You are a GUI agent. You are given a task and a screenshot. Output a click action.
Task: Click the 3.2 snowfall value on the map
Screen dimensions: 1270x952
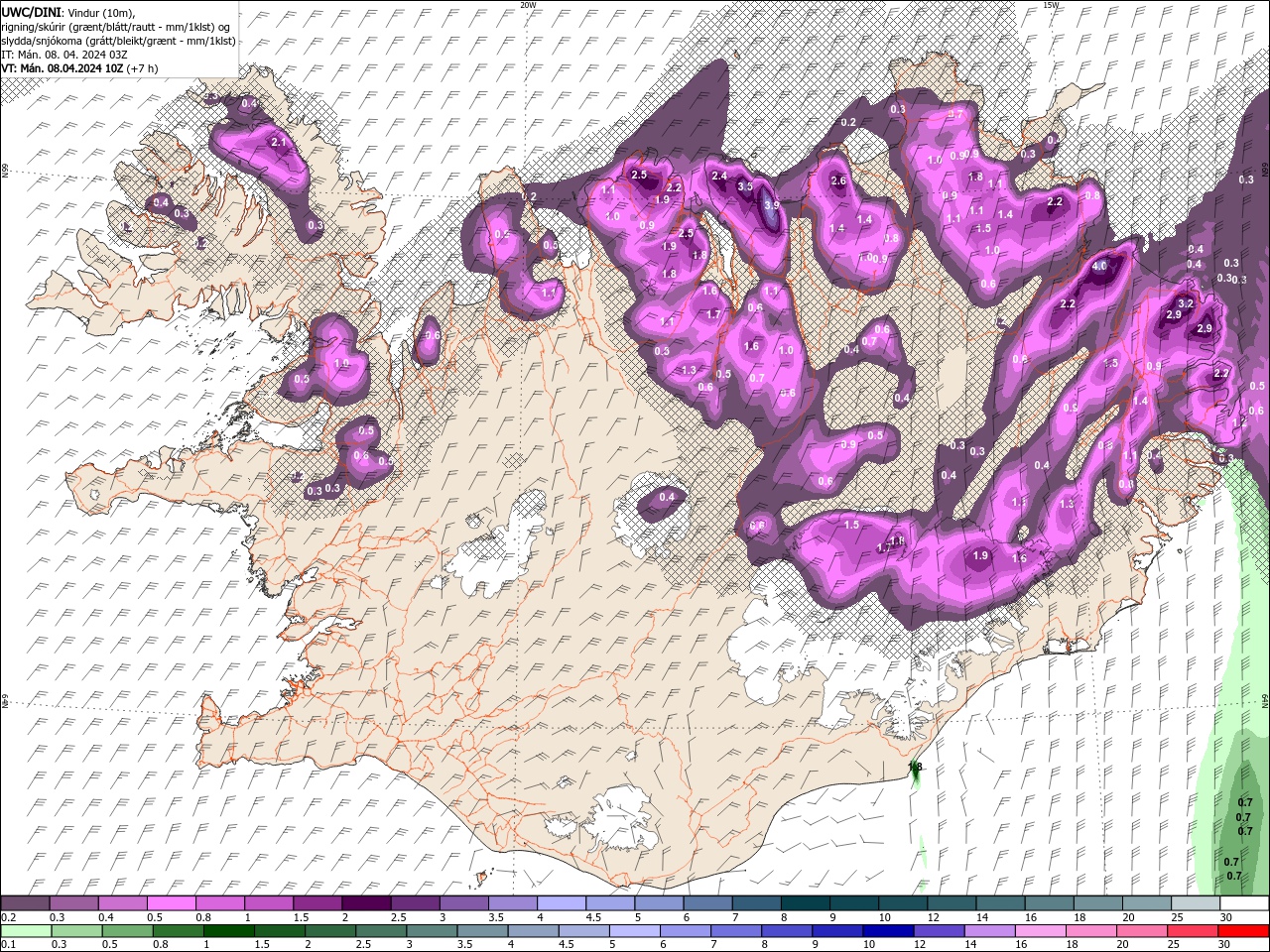pos(1185,303)
